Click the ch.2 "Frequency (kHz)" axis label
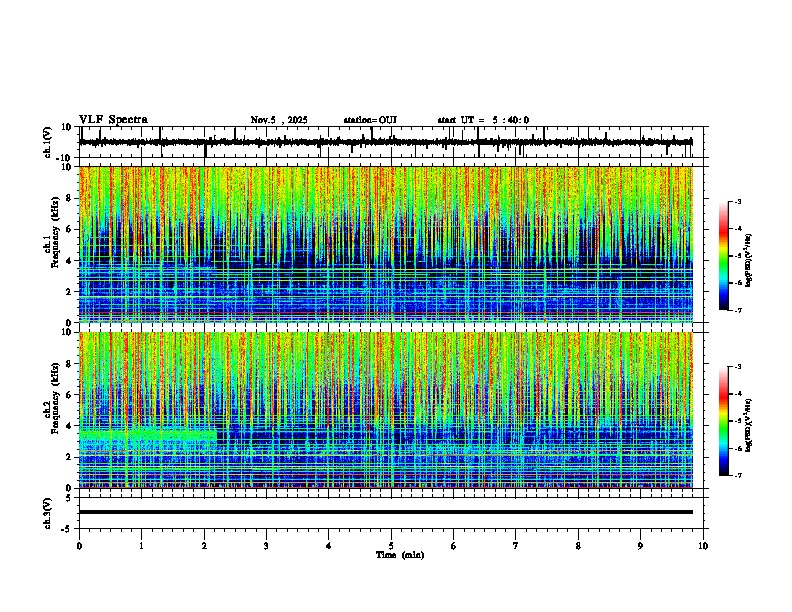Screen dimensions: 792x612 (55, 398)
